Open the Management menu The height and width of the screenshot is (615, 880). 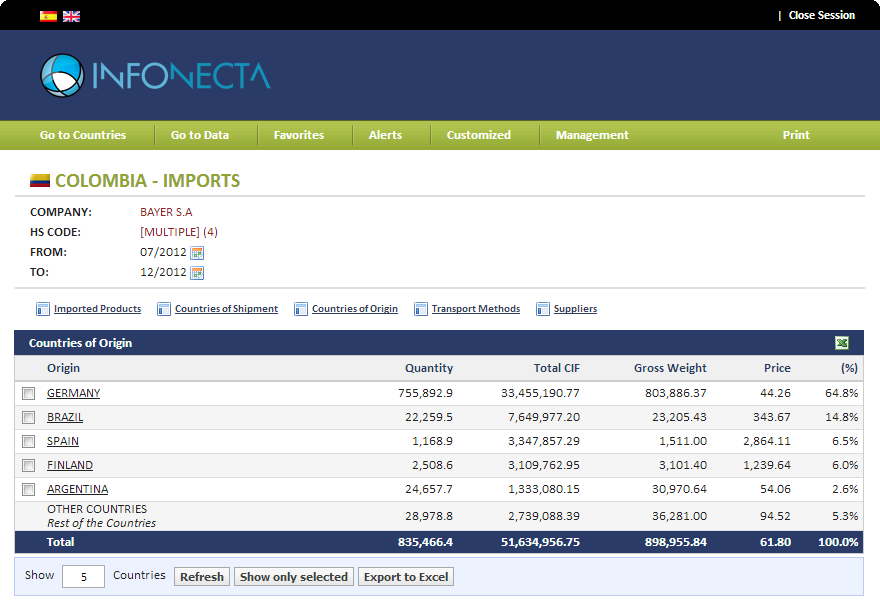[x=592, y=135]
